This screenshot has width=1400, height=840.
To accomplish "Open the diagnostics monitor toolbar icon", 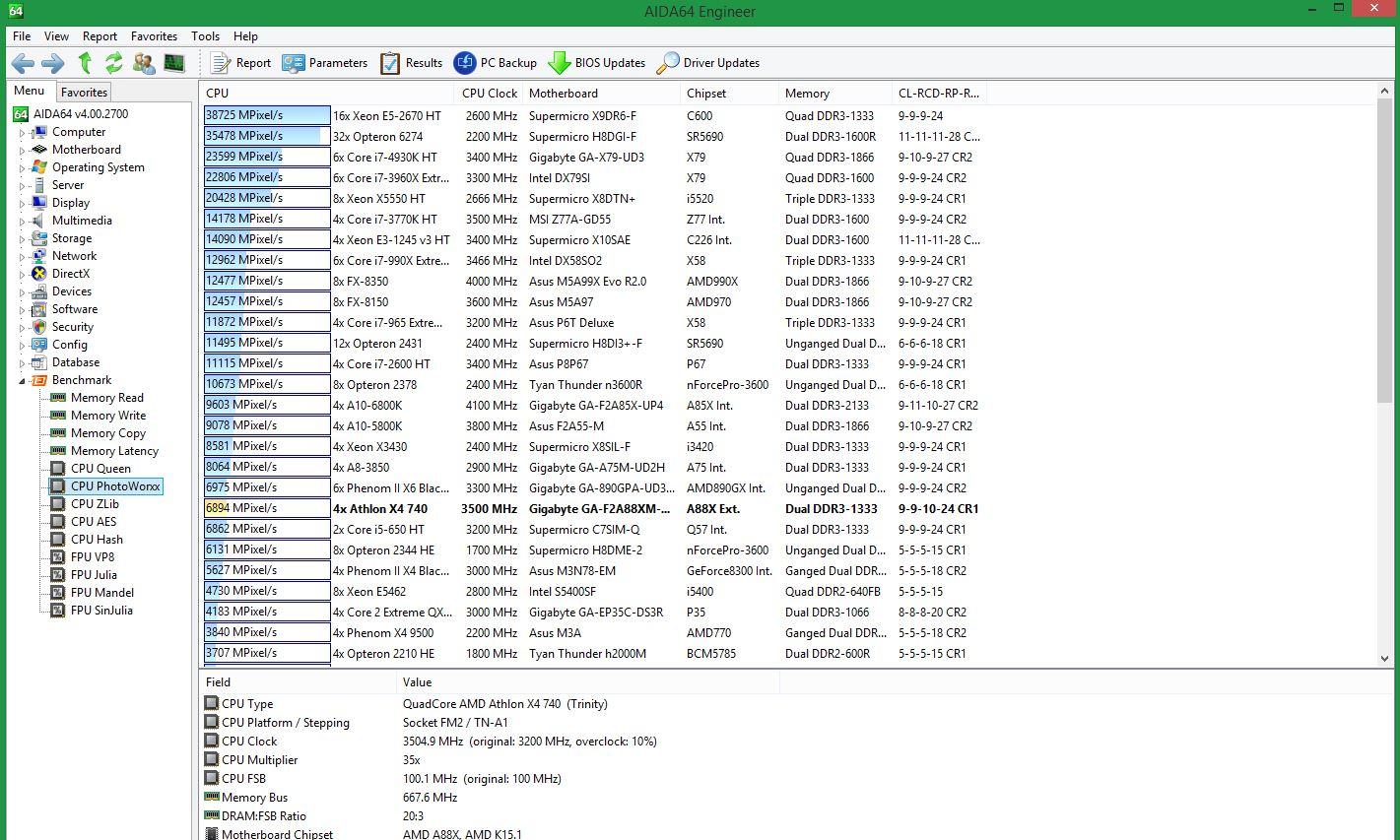I will [174, 63].
